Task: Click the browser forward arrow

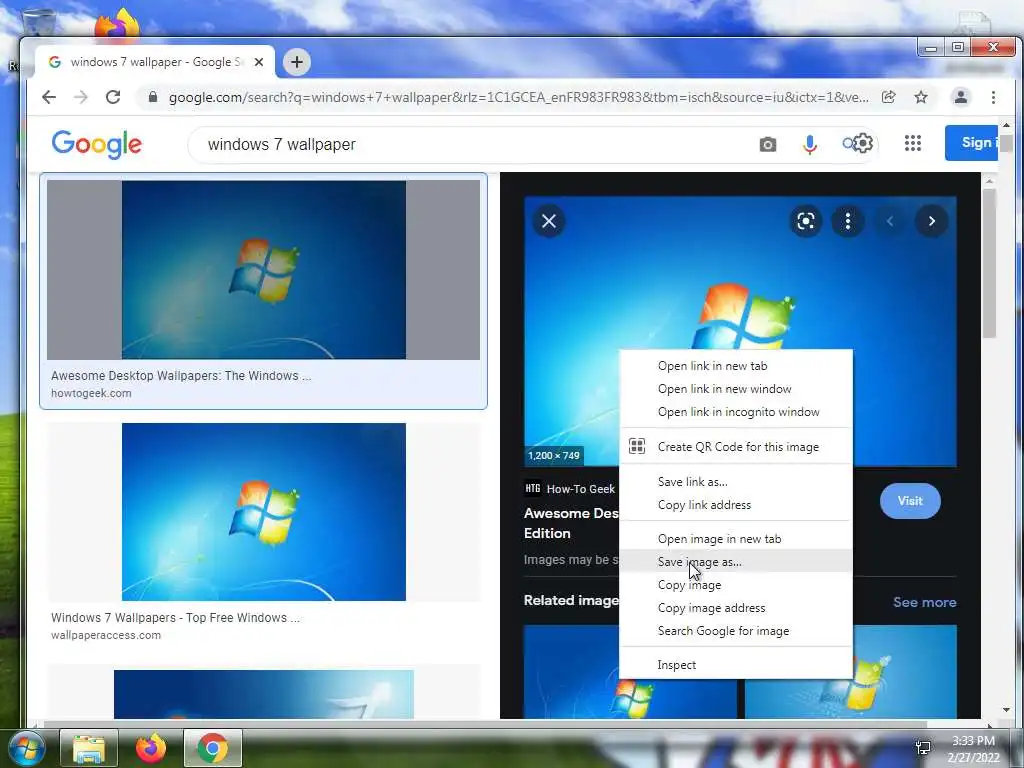Action: (x=80, y=97)
